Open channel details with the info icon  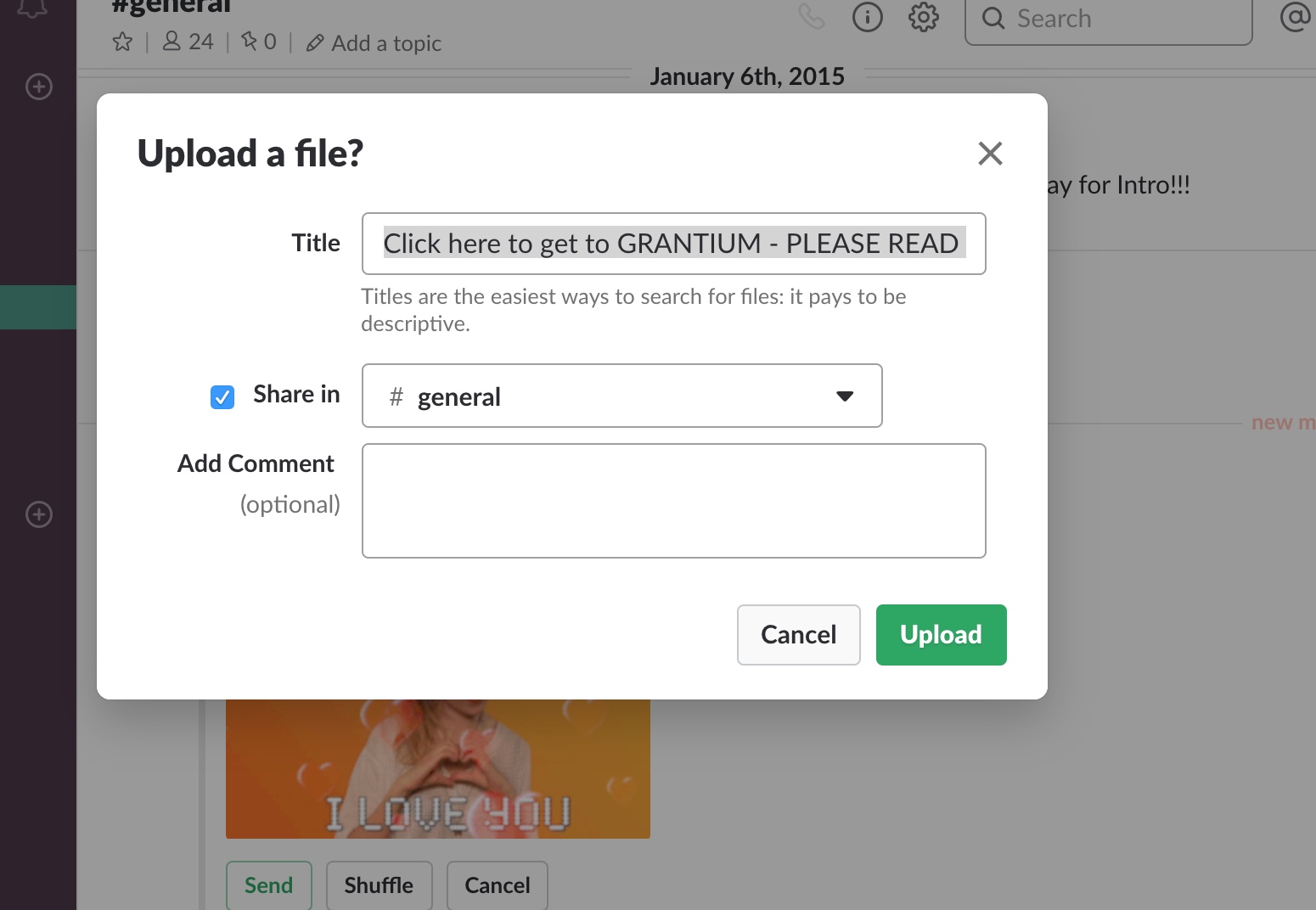[x=867, y=17]
